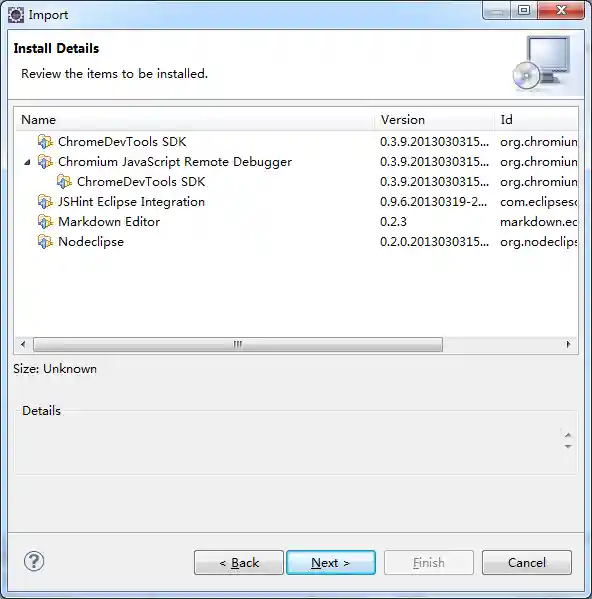Select the child ChromeDevTools SDK entry name
The image size is (592, 599).
tap(141, 182)
